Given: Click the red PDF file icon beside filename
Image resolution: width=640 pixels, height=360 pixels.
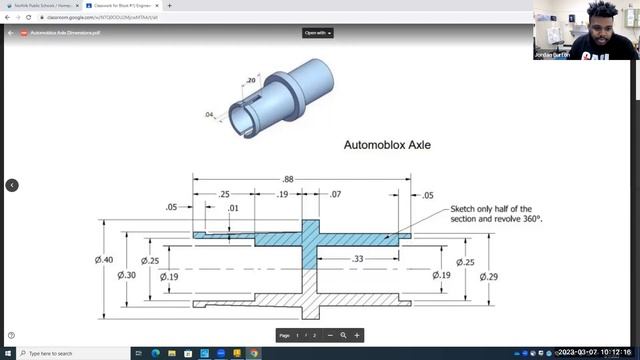Looking at the screenshot, I should (24, 33).
